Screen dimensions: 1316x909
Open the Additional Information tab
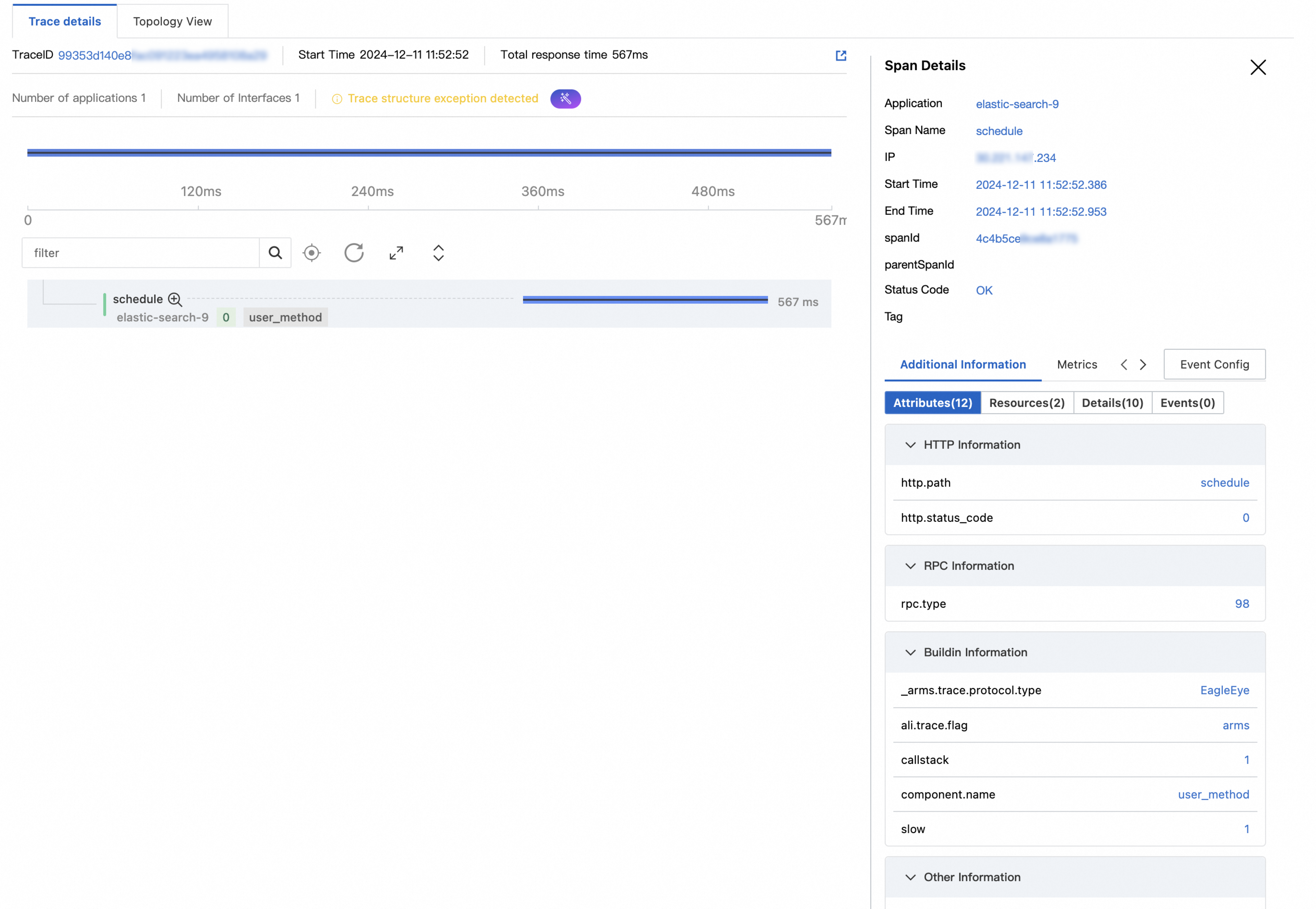[x=963, y=364]
